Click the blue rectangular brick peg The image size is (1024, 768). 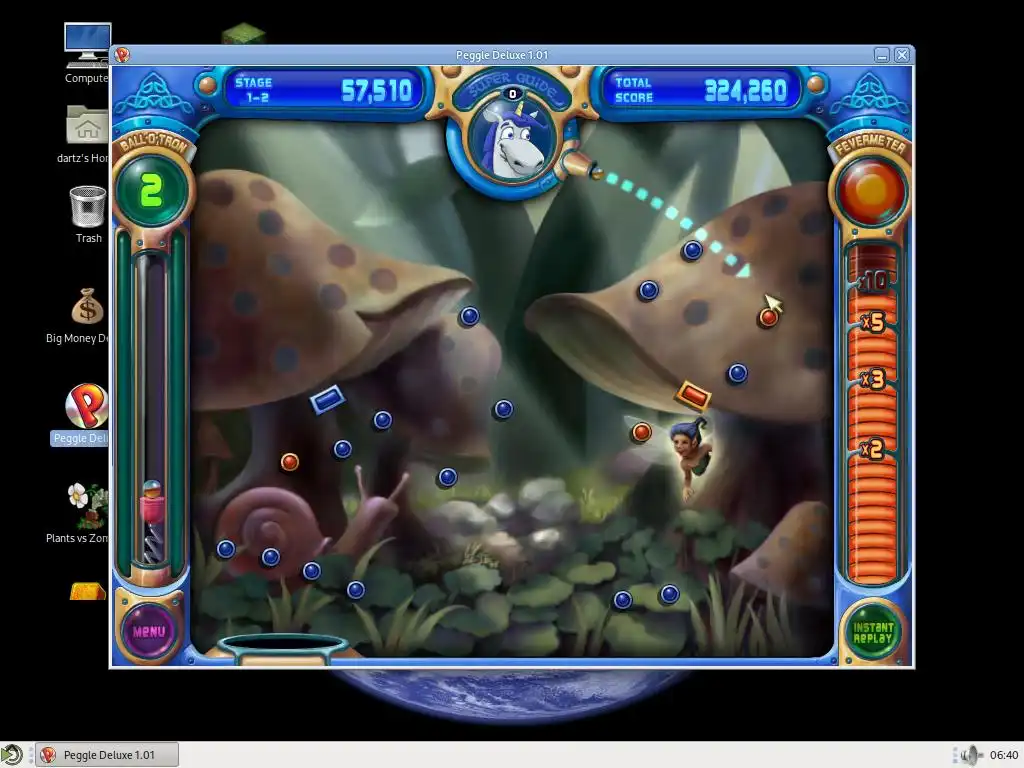[x=327, y=399]
